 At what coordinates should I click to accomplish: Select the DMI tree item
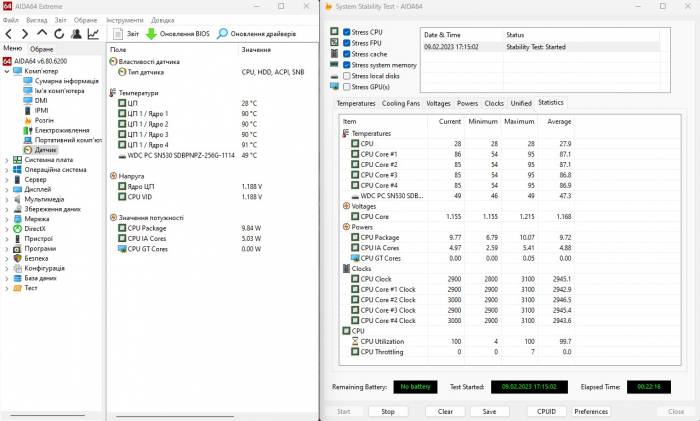click(x=41, y=100)
